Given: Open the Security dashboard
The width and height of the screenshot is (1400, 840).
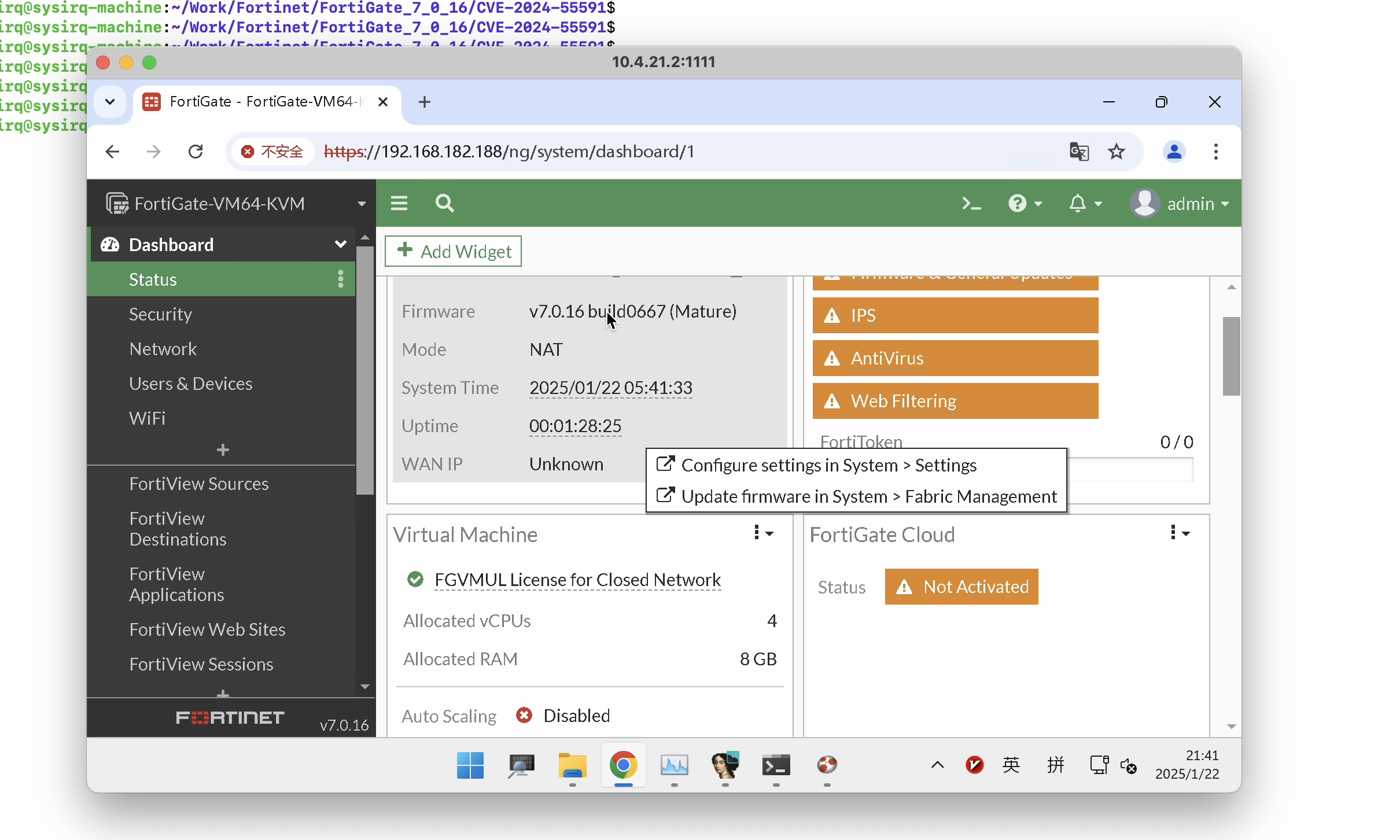Looking at the screenshot, I should coord(160,314).
